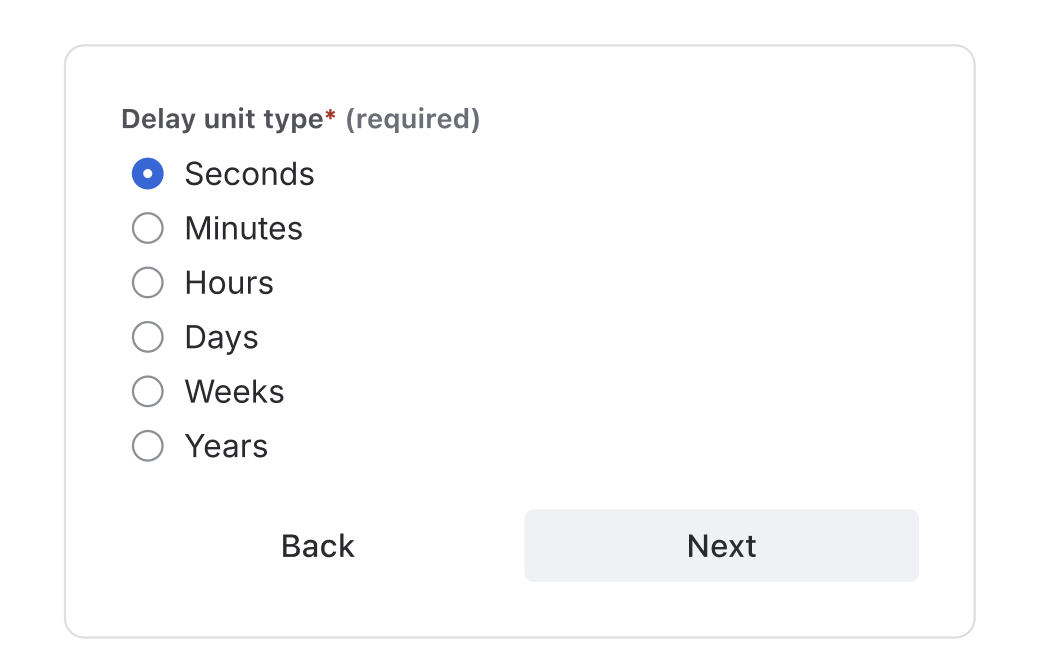
Task: Click the Days option label
Action: 220,337
